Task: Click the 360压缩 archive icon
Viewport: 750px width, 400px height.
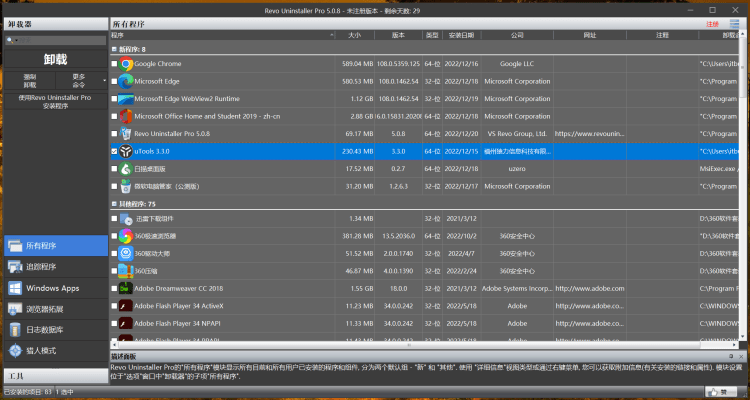Action: (x=126, y=271)
